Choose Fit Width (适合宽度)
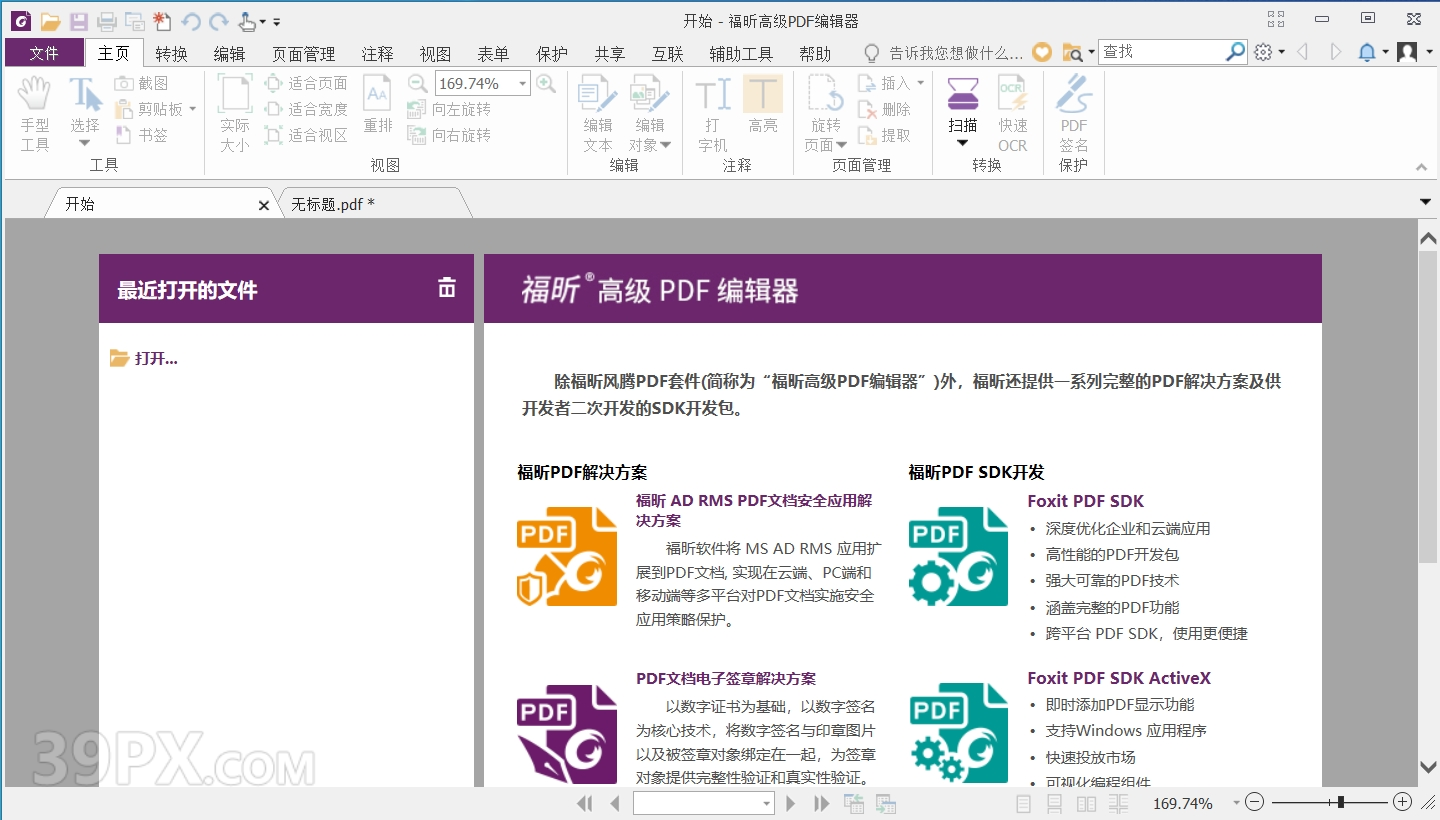Viewport: 1440px width, 820px height. click(x=306, y=109)
